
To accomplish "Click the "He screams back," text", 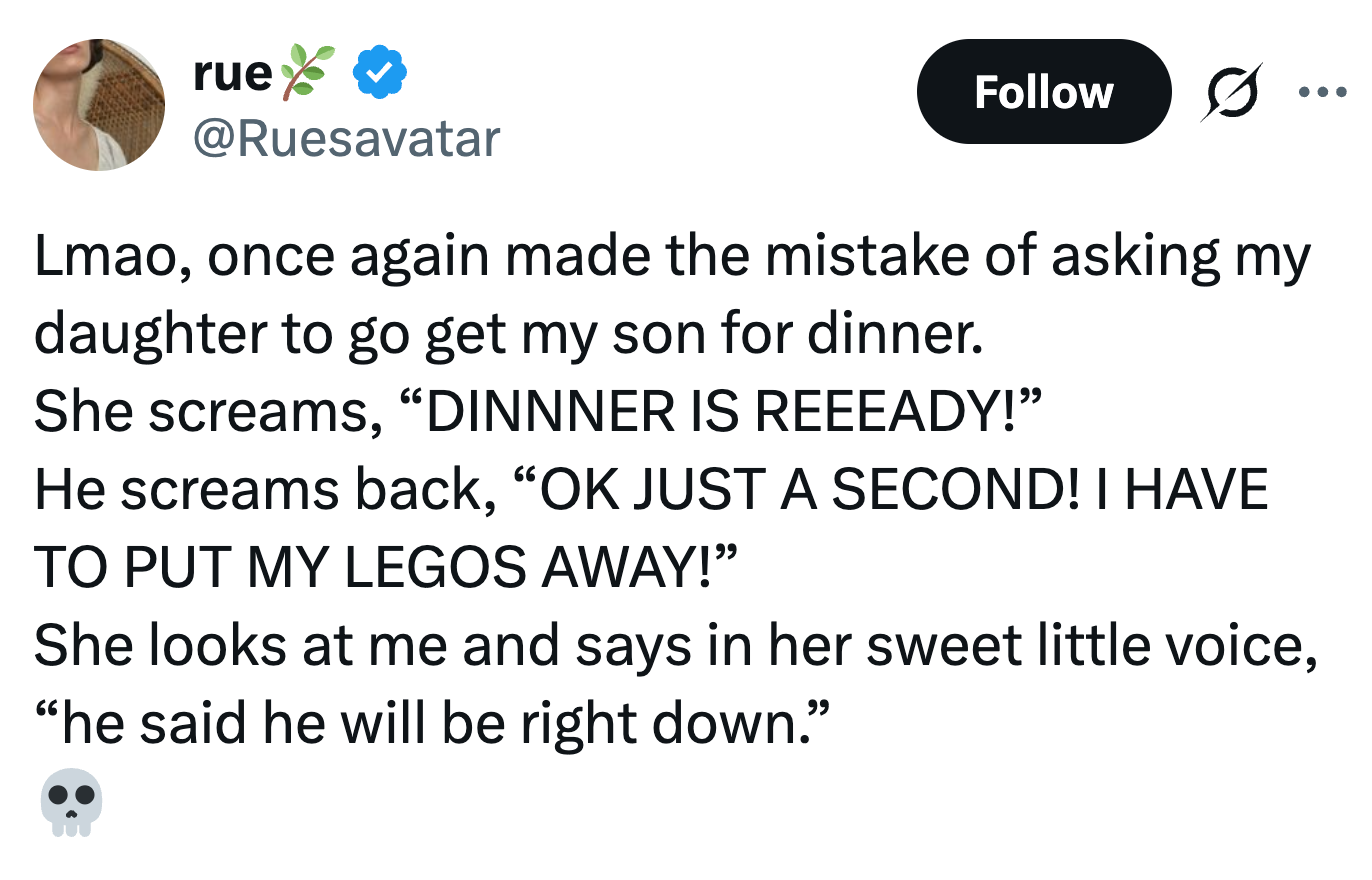I will 265,491.
